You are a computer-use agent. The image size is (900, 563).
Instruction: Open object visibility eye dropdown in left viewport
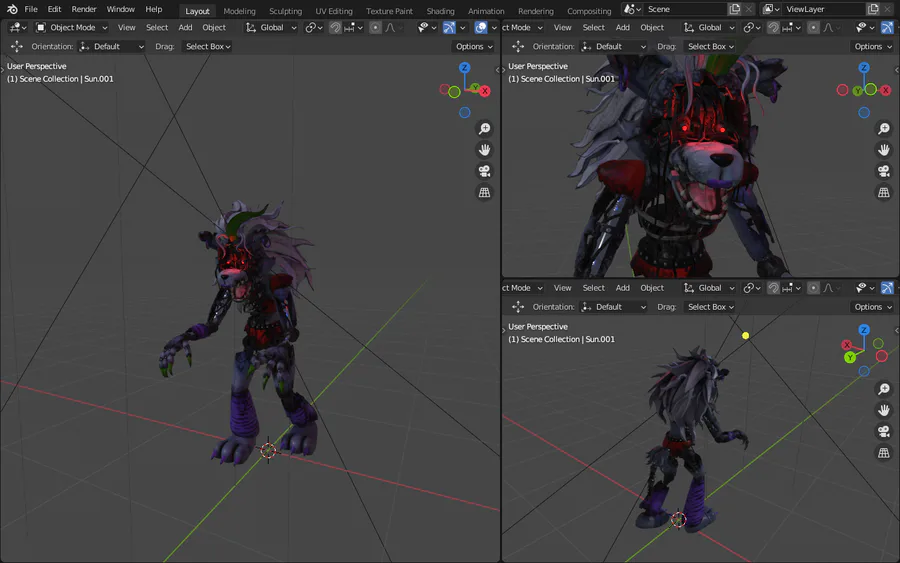click(427, 28)
